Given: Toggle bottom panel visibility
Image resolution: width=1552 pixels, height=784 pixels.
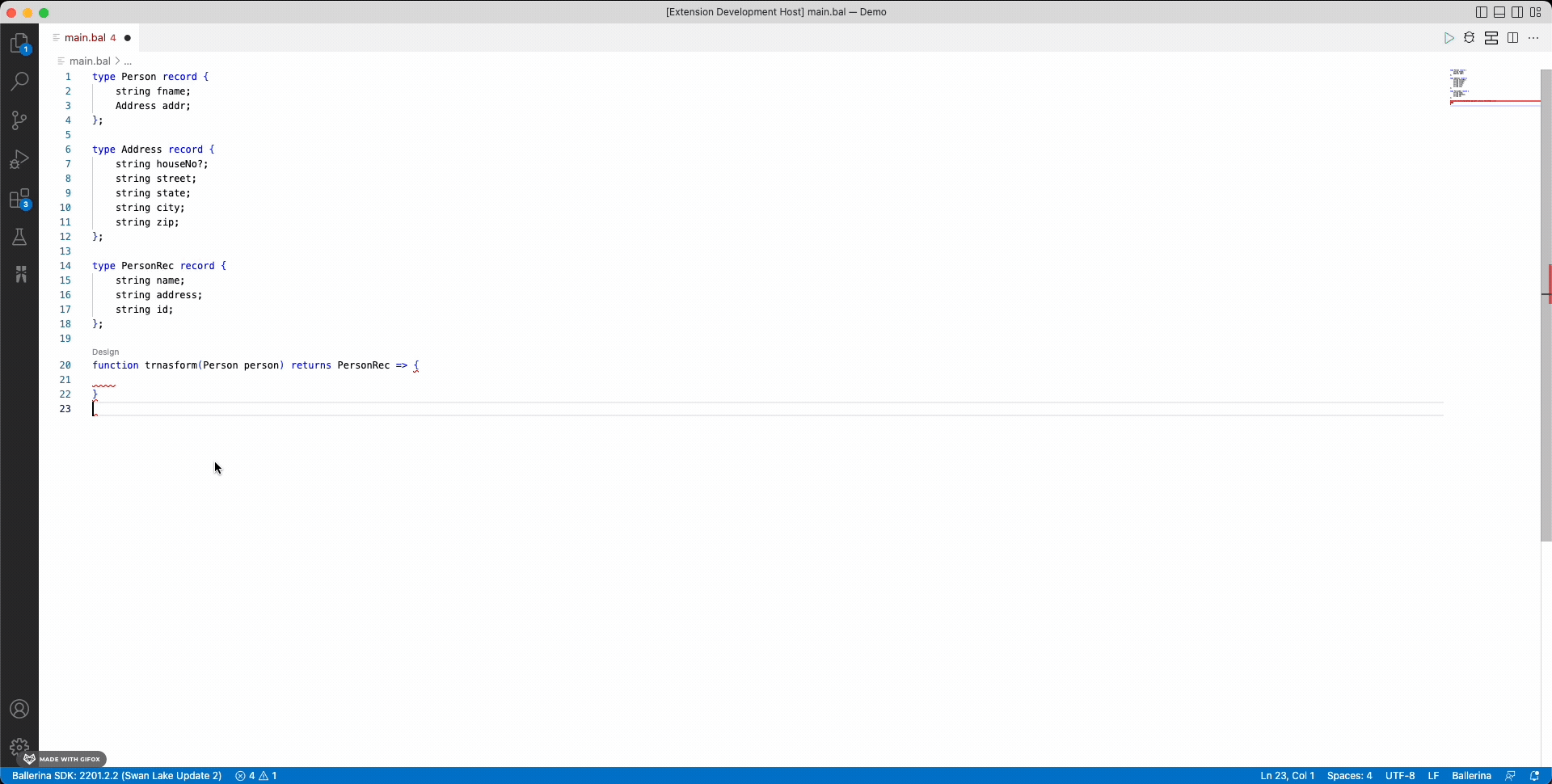Looking at the screenshot, I should (1499, 12).
